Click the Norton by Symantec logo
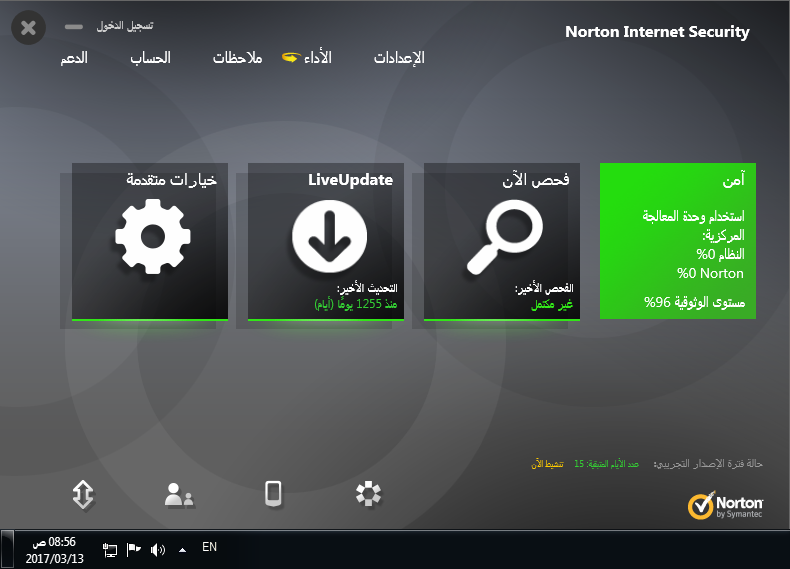Screen dimensions: 790x569 (726, 505)
